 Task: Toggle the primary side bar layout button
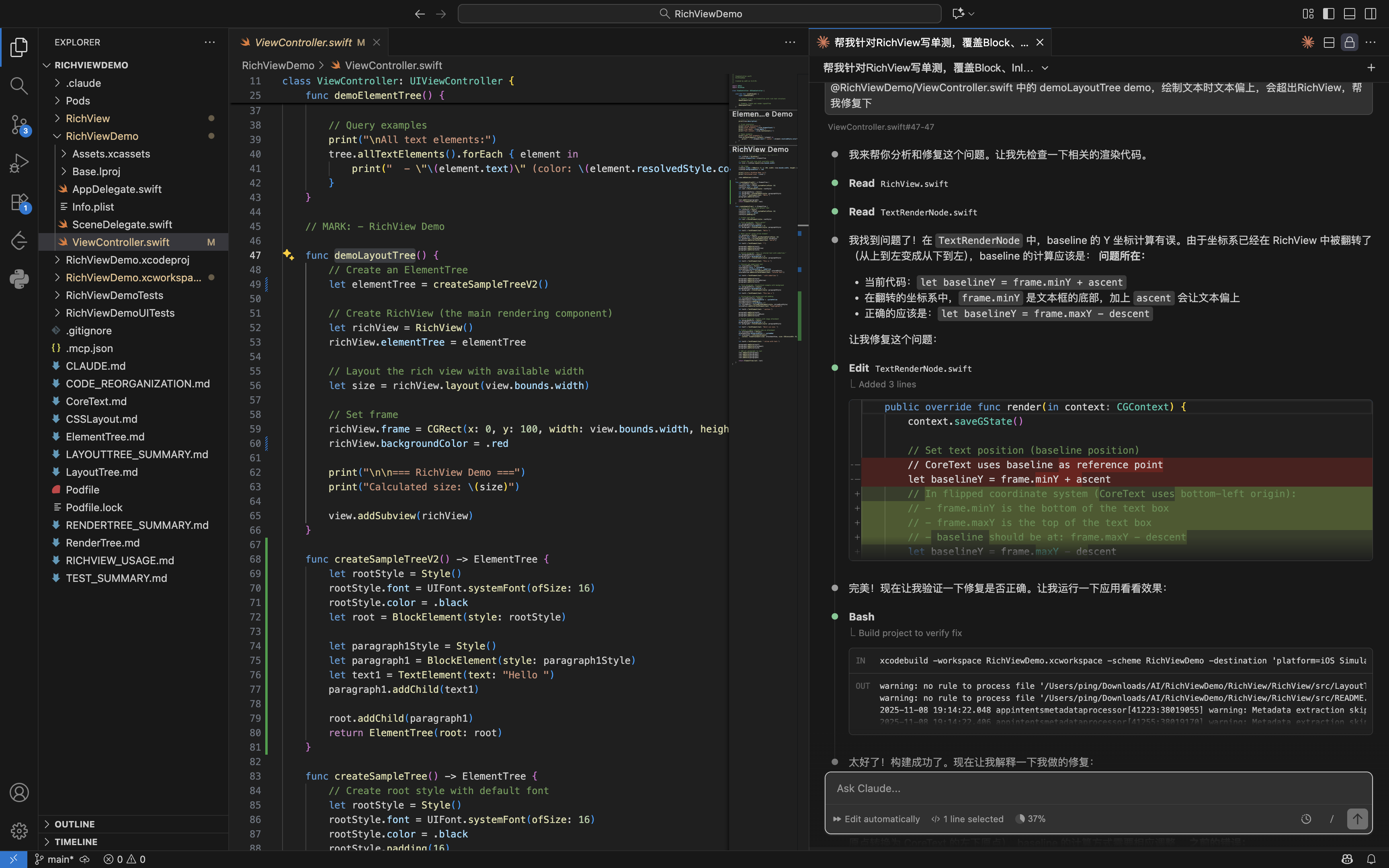[x=1329, y=14]
